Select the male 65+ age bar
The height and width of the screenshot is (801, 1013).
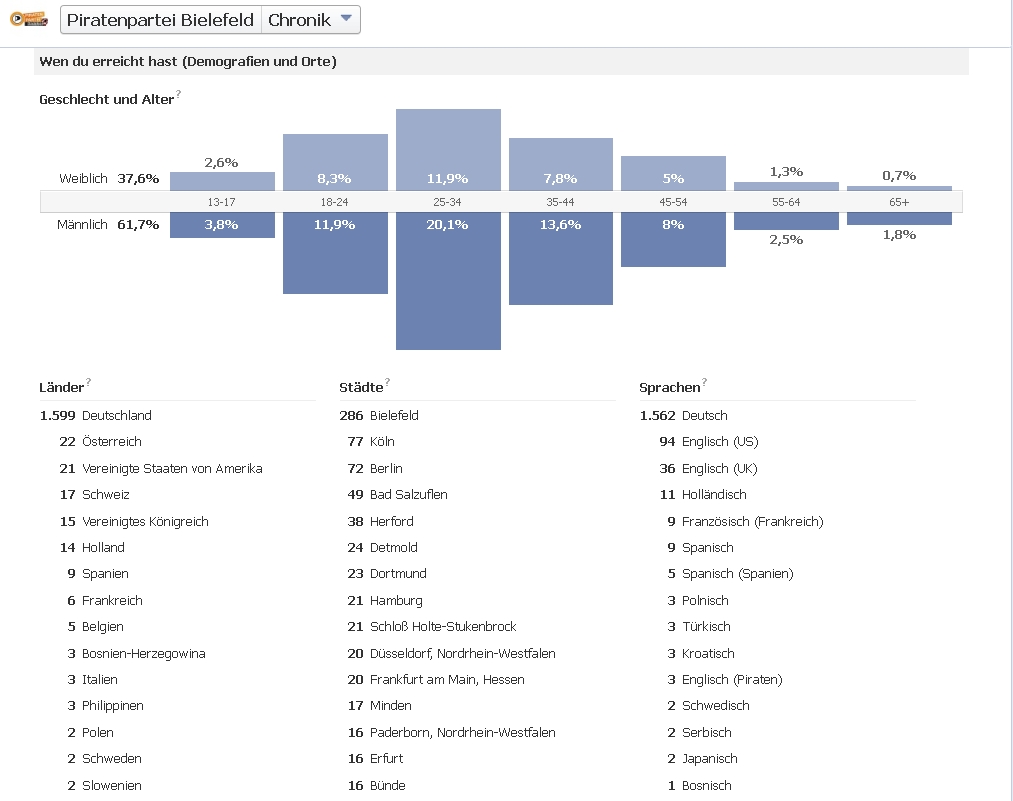click(899, 218)
